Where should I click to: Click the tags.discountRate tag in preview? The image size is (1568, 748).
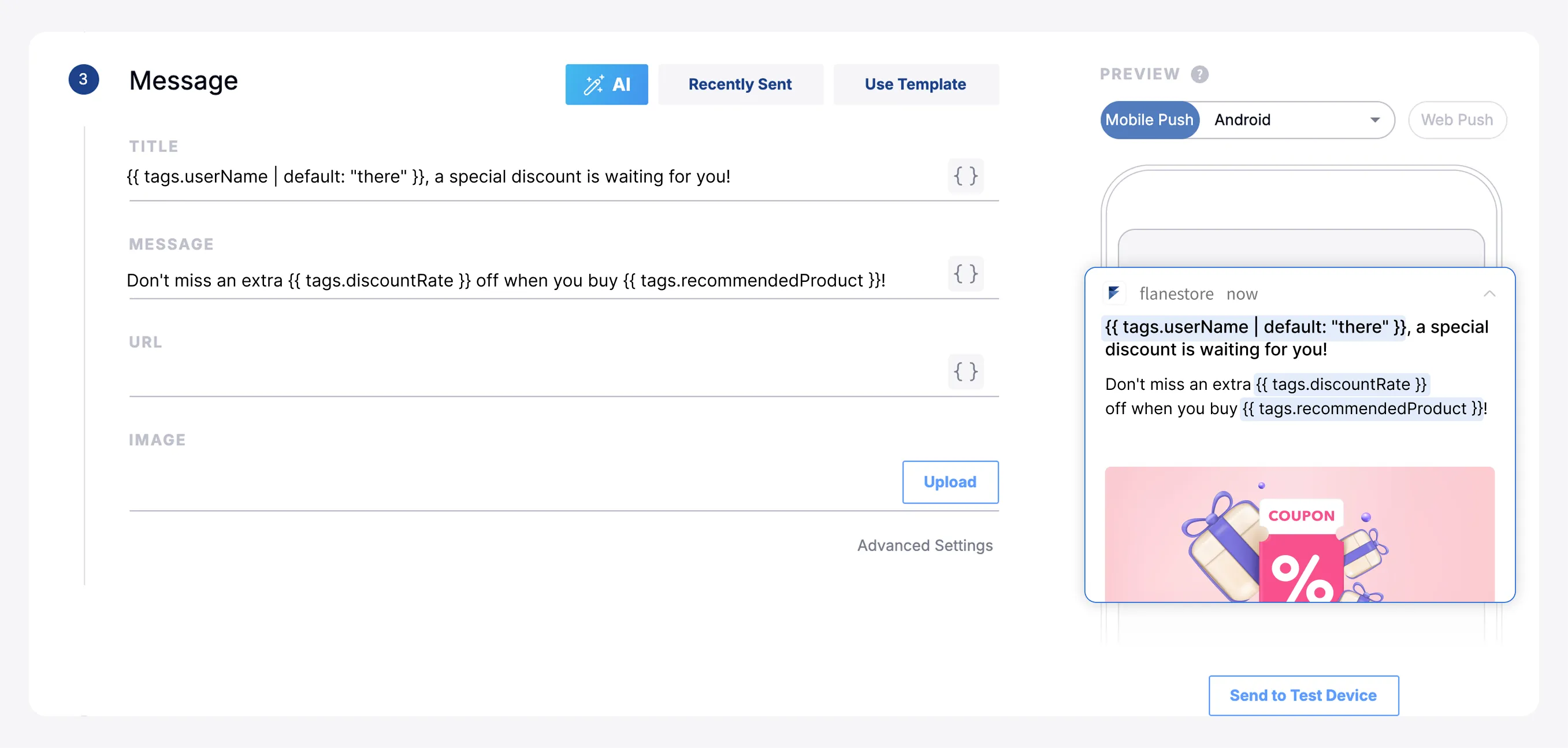1340,384
